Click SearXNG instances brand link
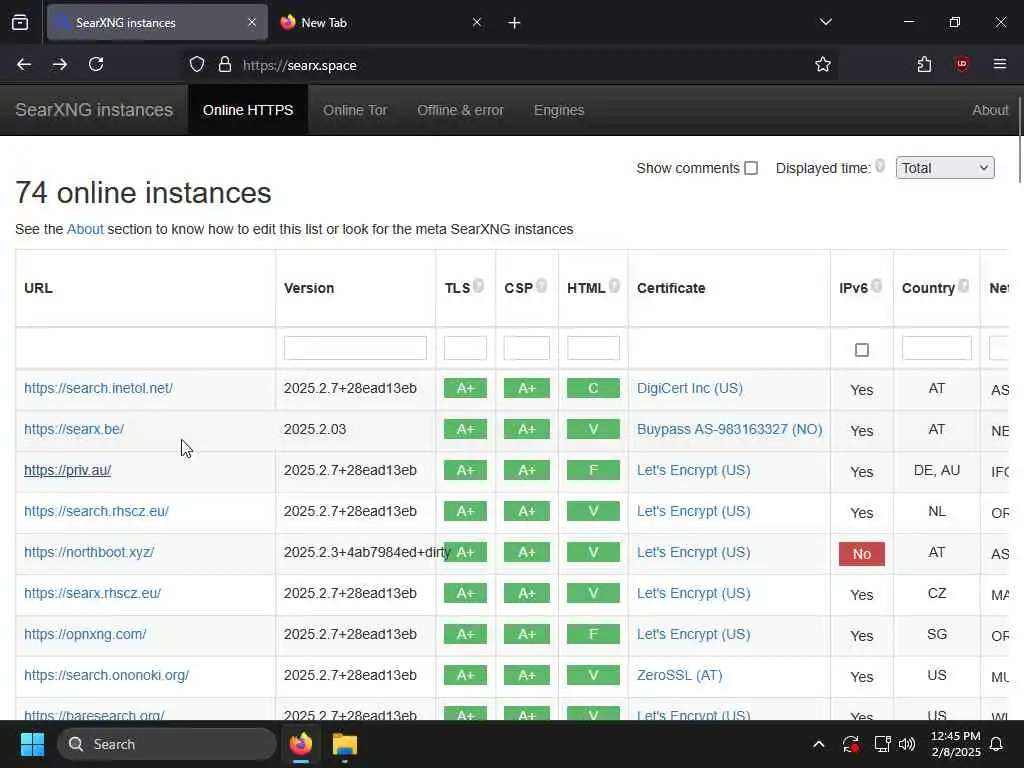Screen dimensions: 1024x768 [x=94, y=110]
